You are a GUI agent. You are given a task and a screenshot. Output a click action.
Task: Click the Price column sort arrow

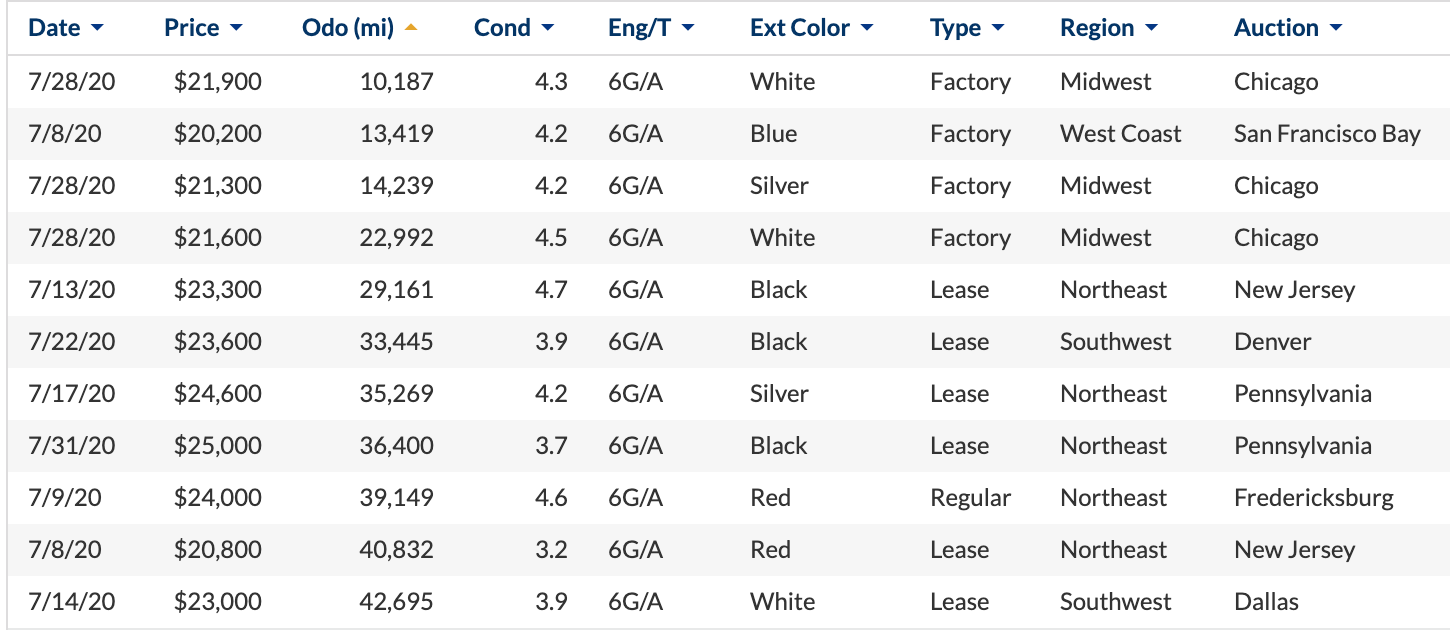236,29
